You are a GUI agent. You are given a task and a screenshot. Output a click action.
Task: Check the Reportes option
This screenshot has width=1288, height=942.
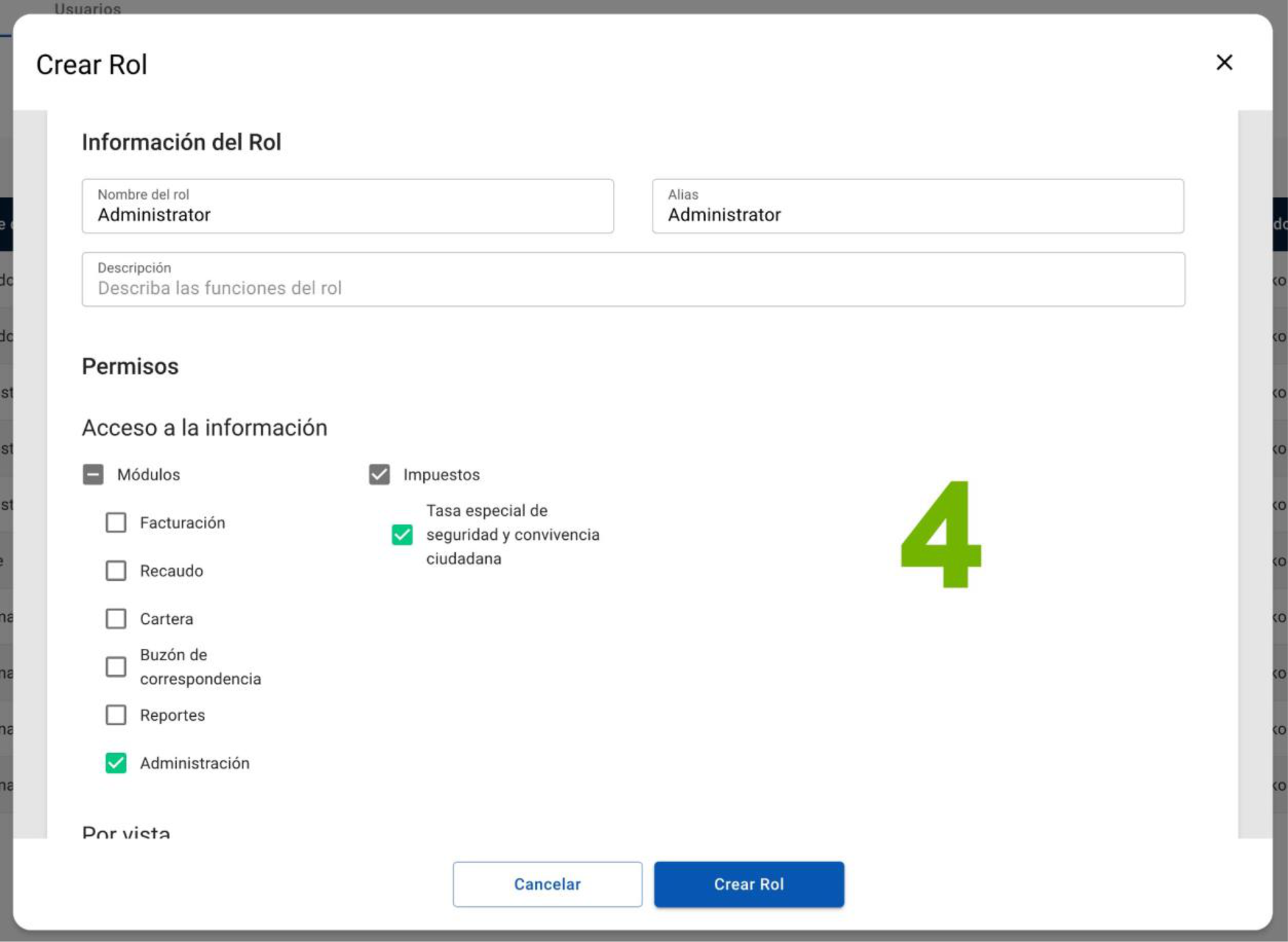coord(116,715)
